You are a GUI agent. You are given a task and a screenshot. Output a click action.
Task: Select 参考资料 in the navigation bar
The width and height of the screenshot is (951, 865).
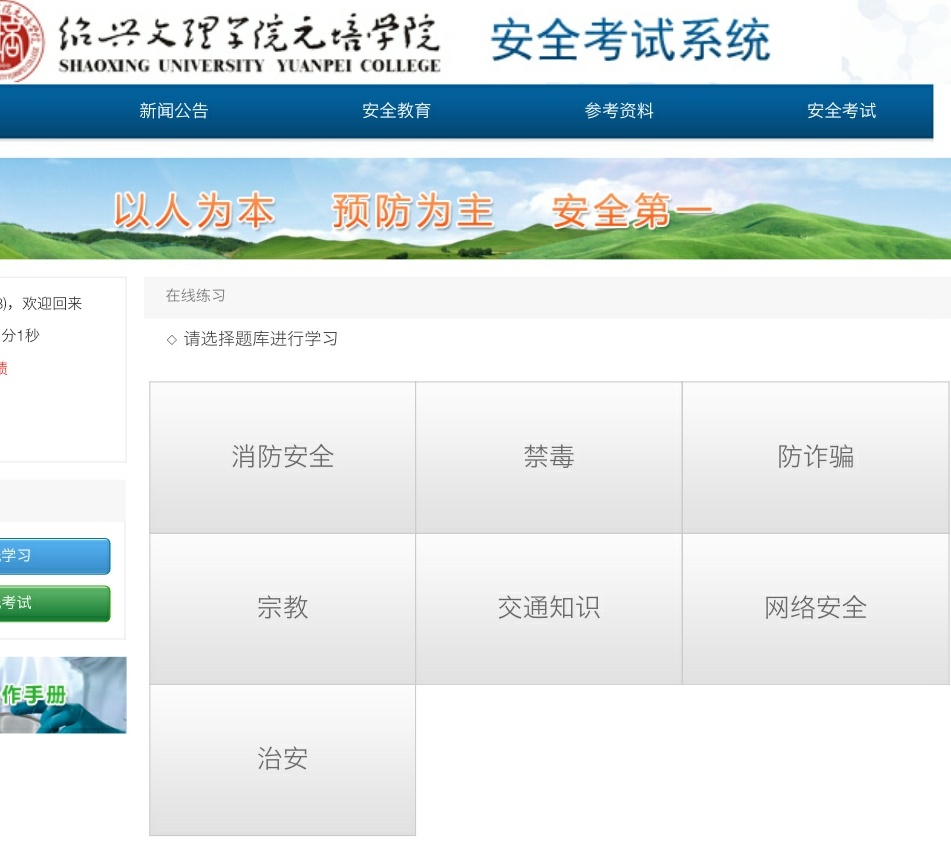click(619, 111)
